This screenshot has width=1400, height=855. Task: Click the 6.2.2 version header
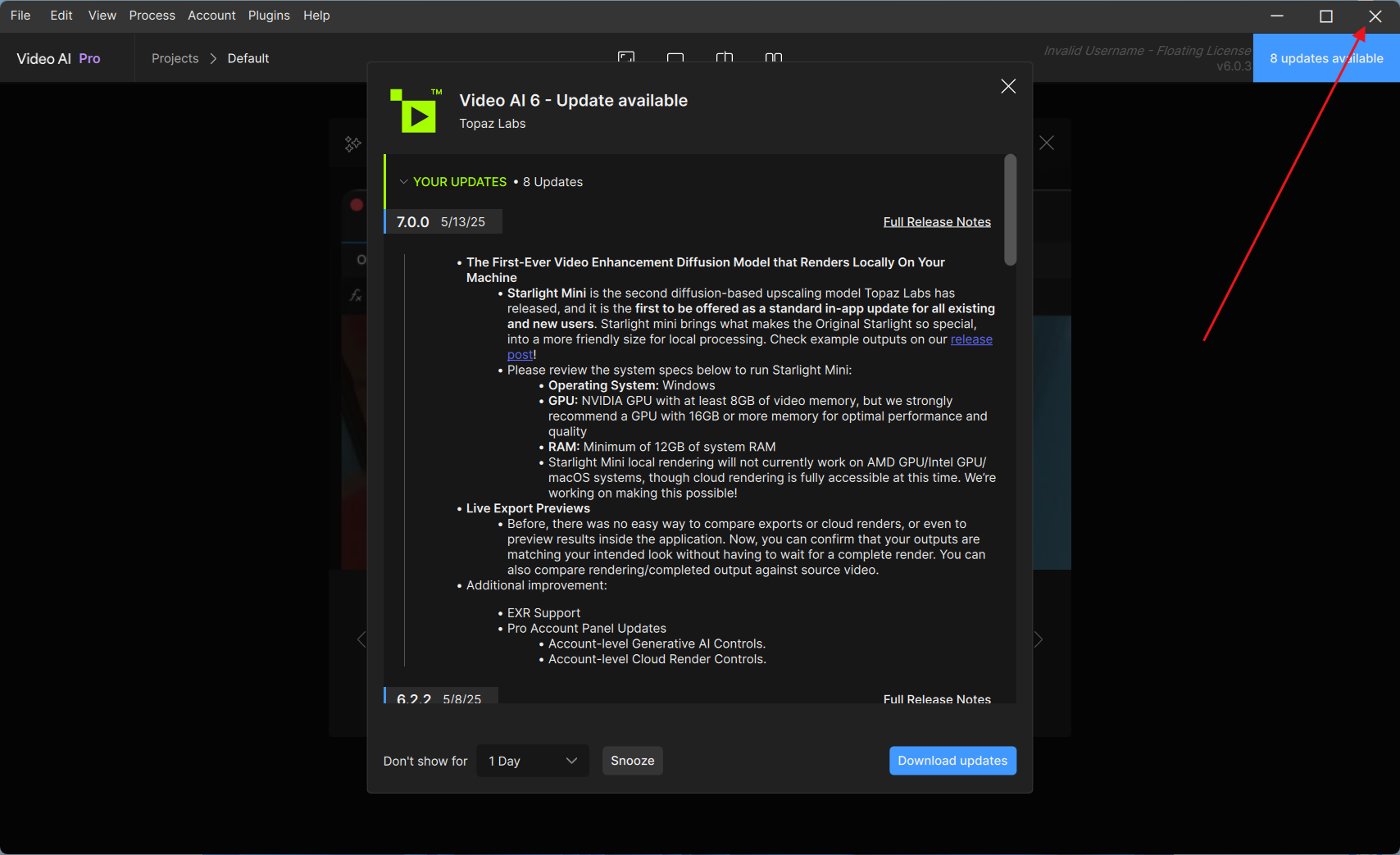[x=441, y=697]
